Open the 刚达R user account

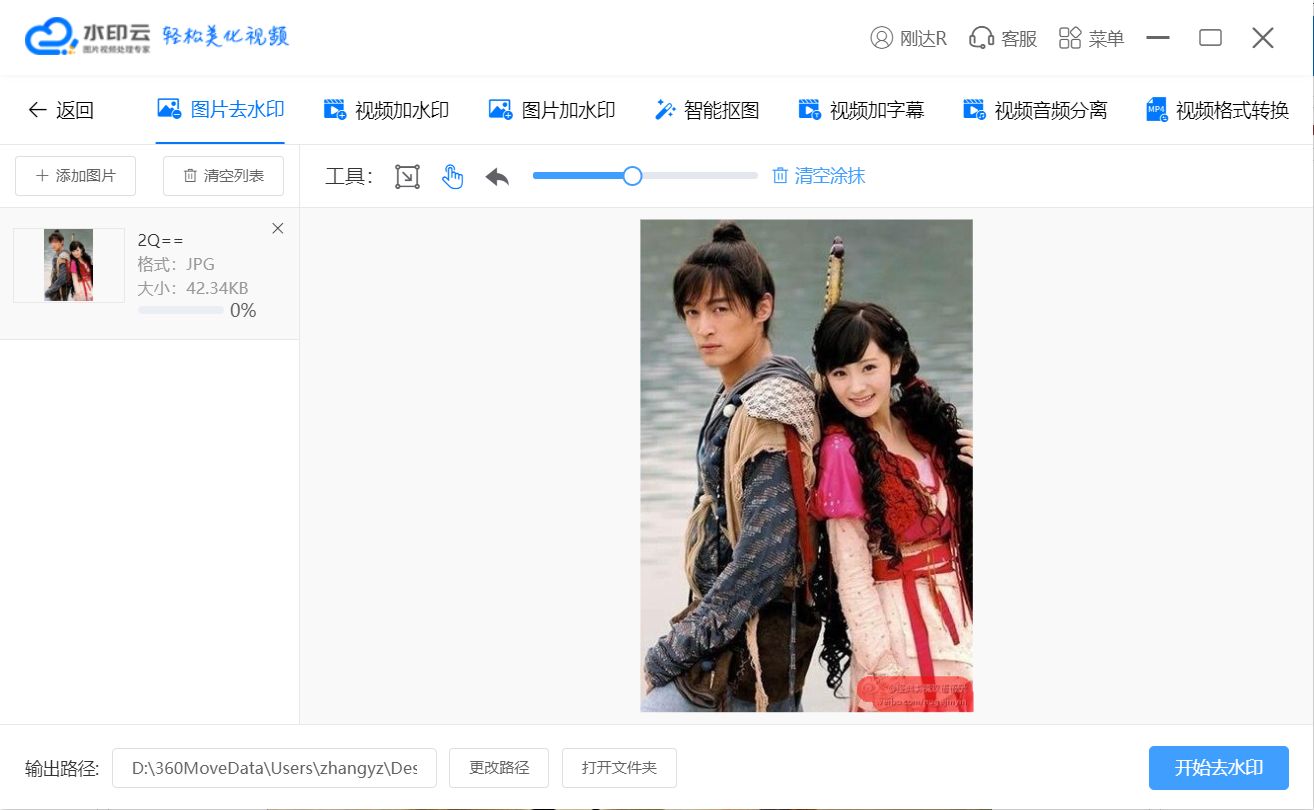pos(909,39)
